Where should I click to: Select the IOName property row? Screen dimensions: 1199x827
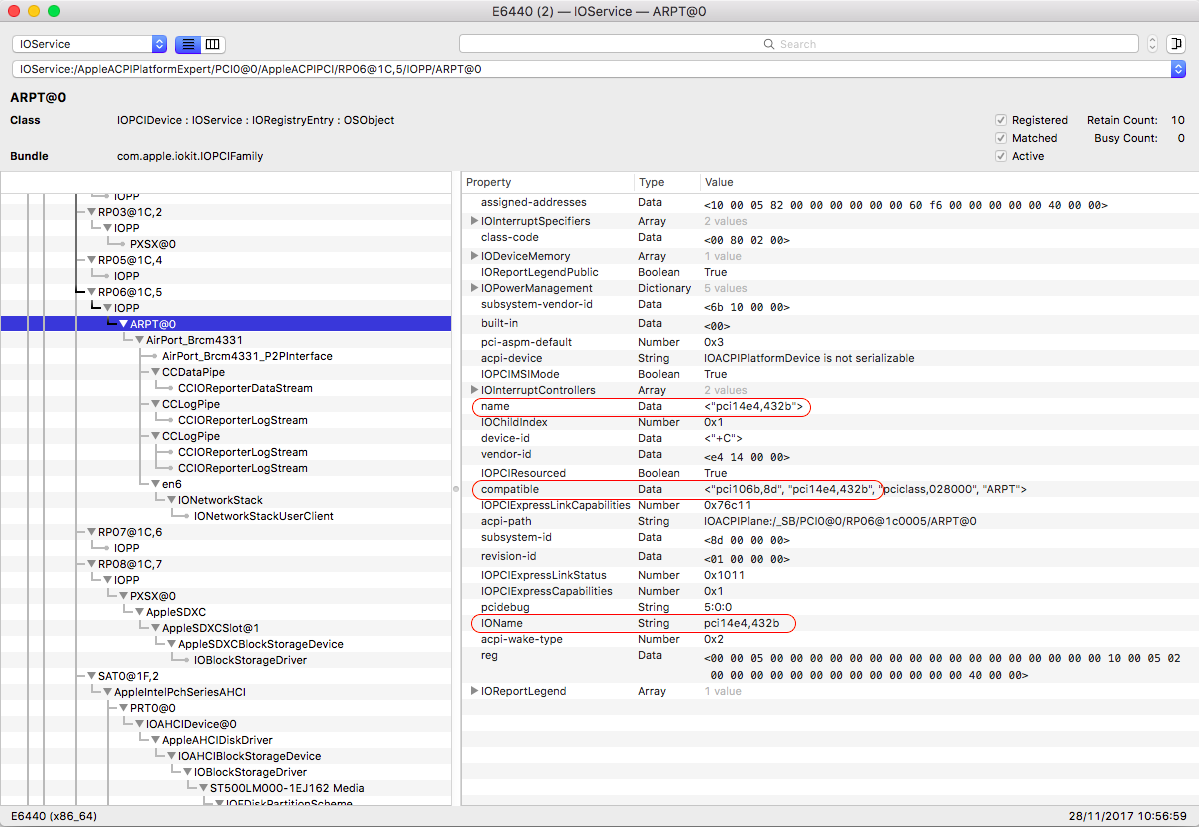click(x=830, y=623)
